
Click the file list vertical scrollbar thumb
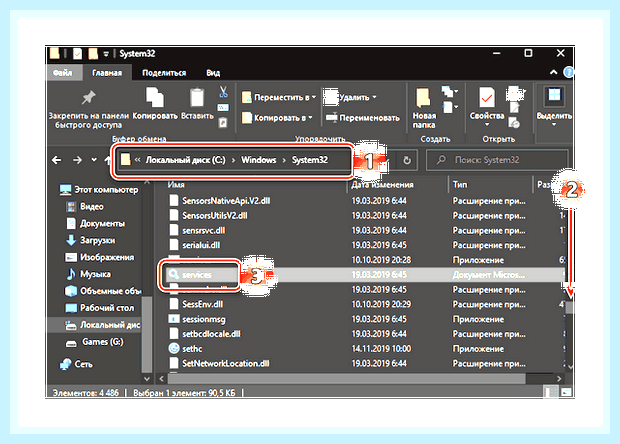click(569, 307)
